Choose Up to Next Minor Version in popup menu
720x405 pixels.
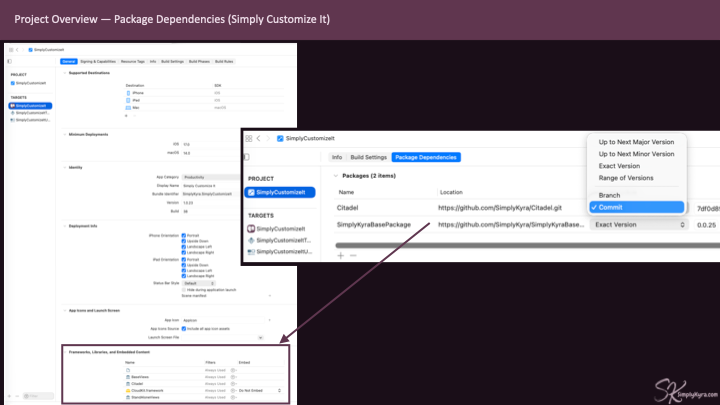(x=636, y=154)
